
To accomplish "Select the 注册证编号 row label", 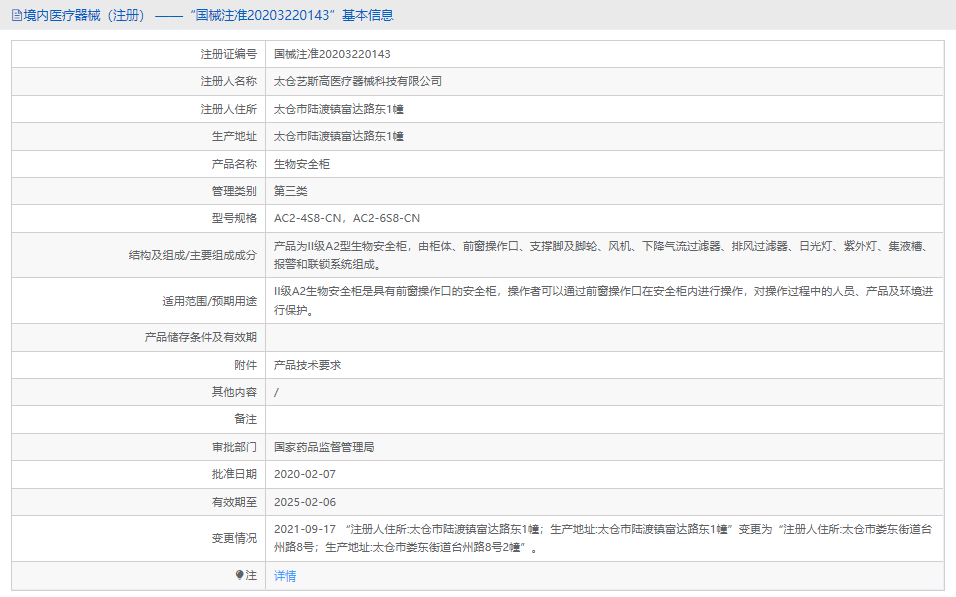I will pyautogui.click(x=229, y=54).
